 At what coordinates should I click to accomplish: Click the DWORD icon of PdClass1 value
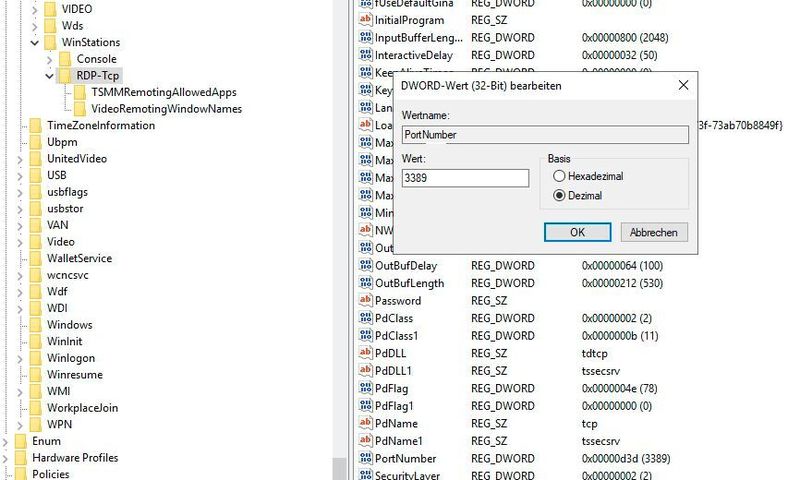click(x=365, y=335)
